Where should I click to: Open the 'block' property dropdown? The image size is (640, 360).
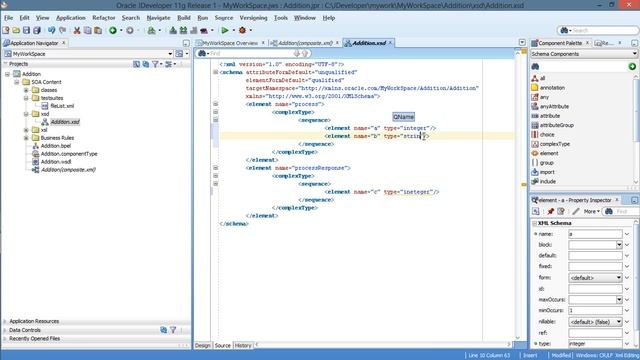(x=619, y=244)
